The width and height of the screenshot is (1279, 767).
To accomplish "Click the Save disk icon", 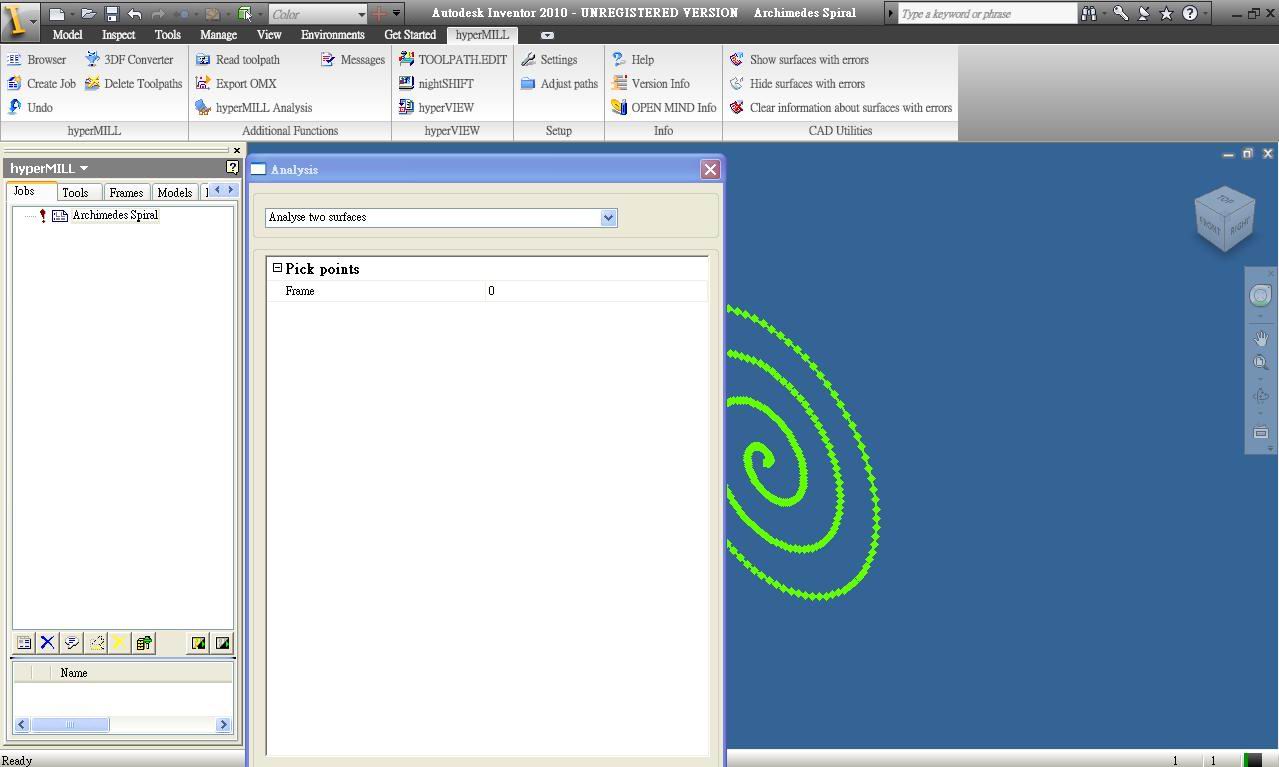I will point(112,14).
